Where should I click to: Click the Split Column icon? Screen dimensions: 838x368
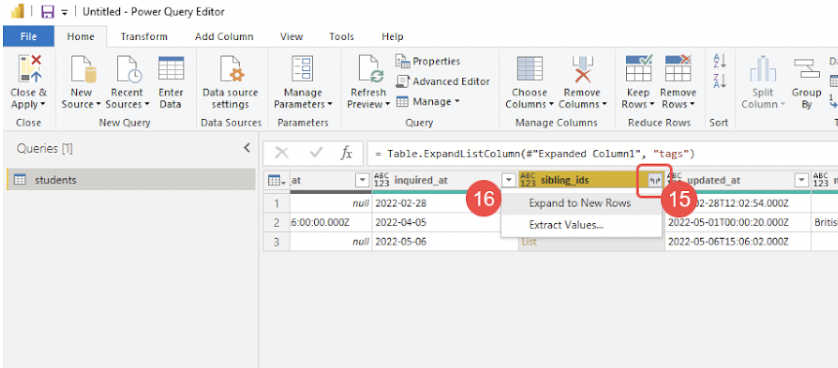(x=763, y=69)
